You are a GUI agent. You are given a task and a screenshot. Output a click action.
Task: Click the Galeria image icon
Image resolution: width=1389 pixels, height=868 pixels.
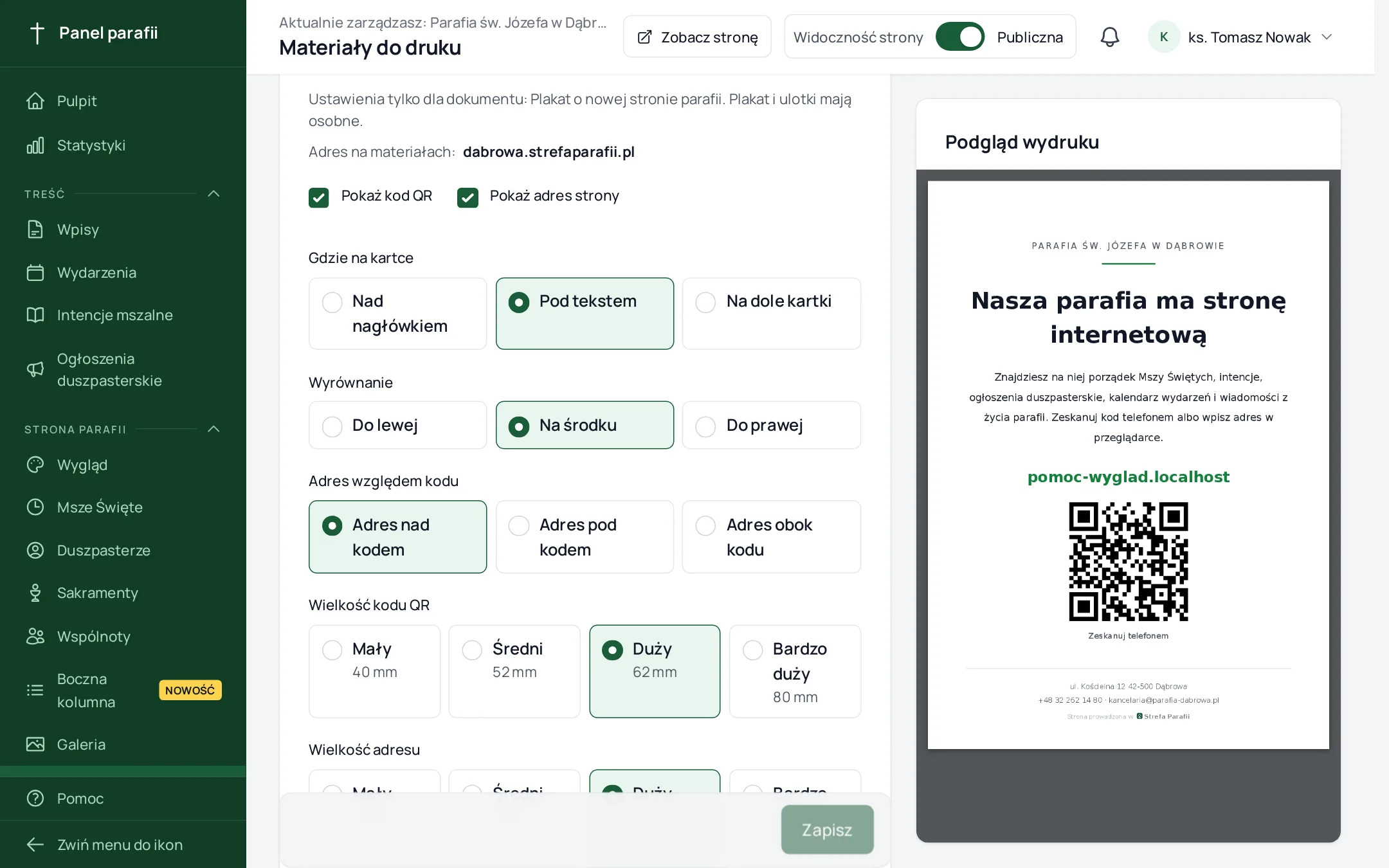(35, 745)
